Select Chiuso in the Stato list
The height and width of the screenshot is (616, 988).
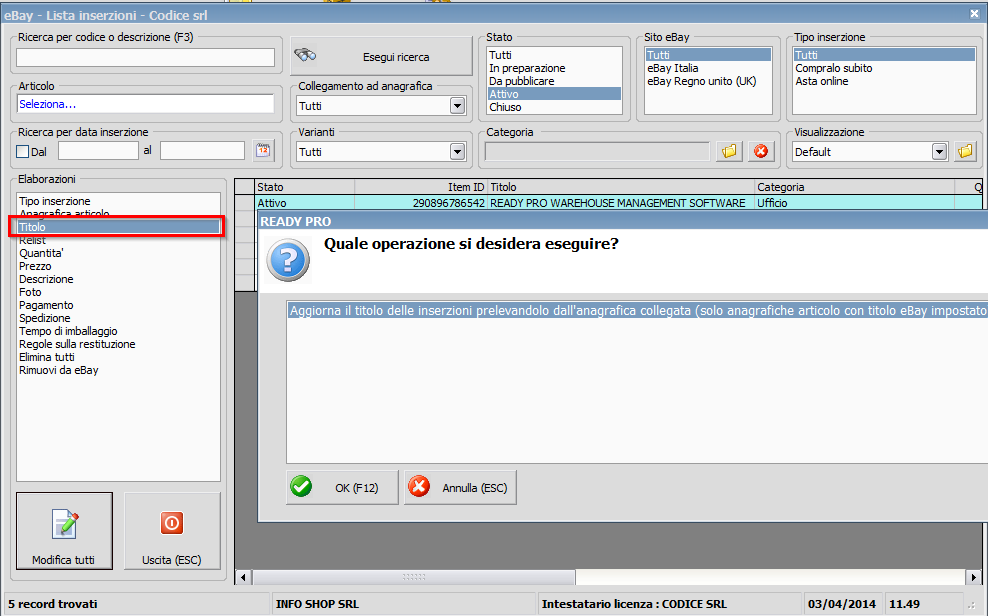(554, 107)
